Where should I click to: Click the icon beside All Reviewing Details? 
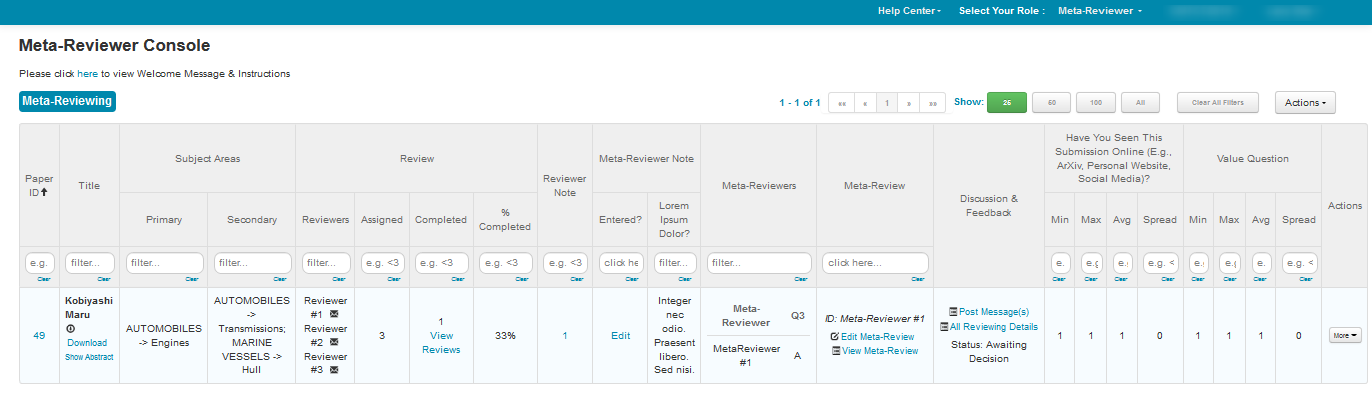tap(944, 327)
